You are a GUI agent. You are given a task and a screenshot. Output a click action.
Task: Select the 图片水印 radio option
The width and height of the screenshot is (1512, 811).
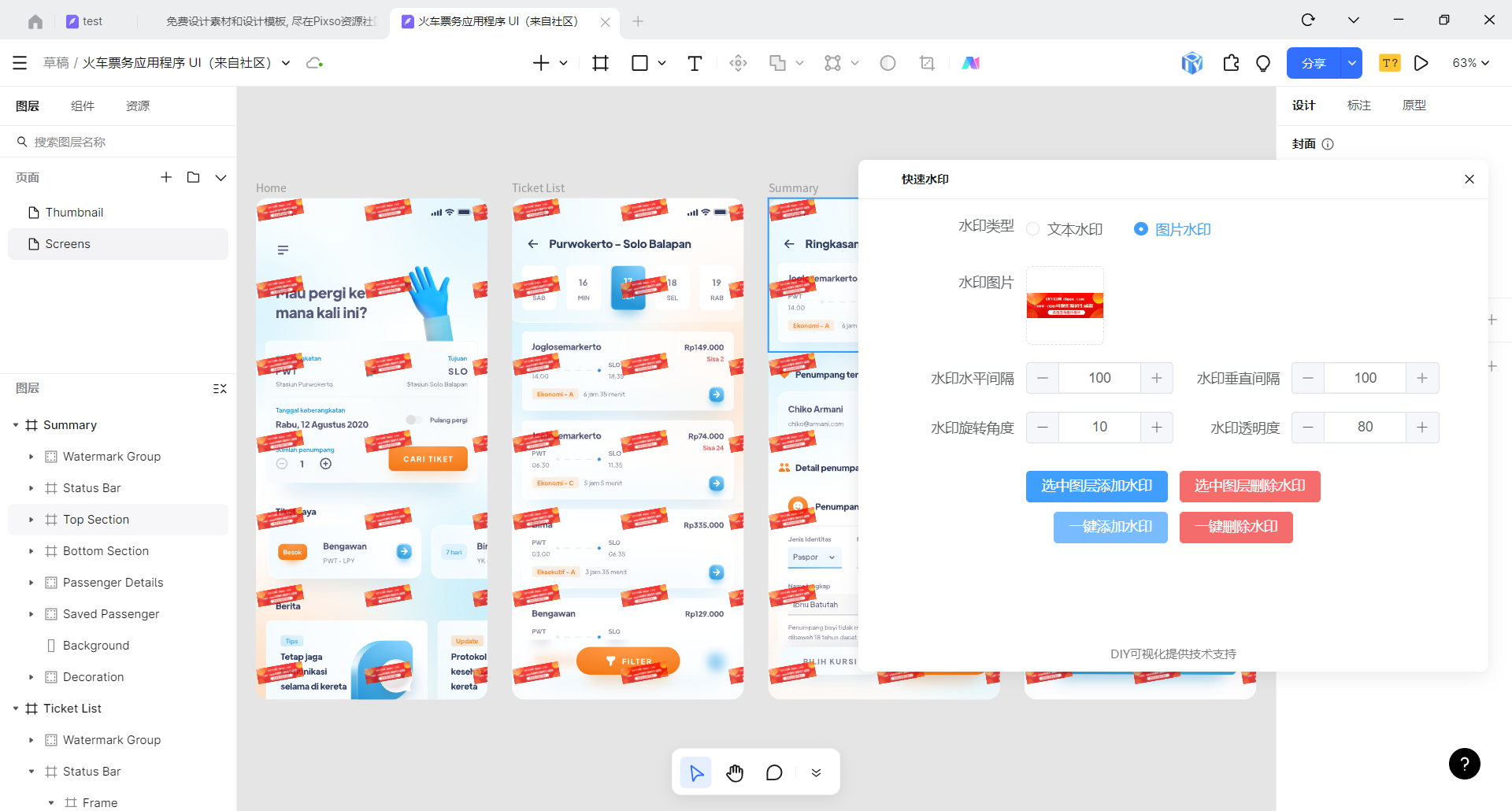coord(1140,229)
